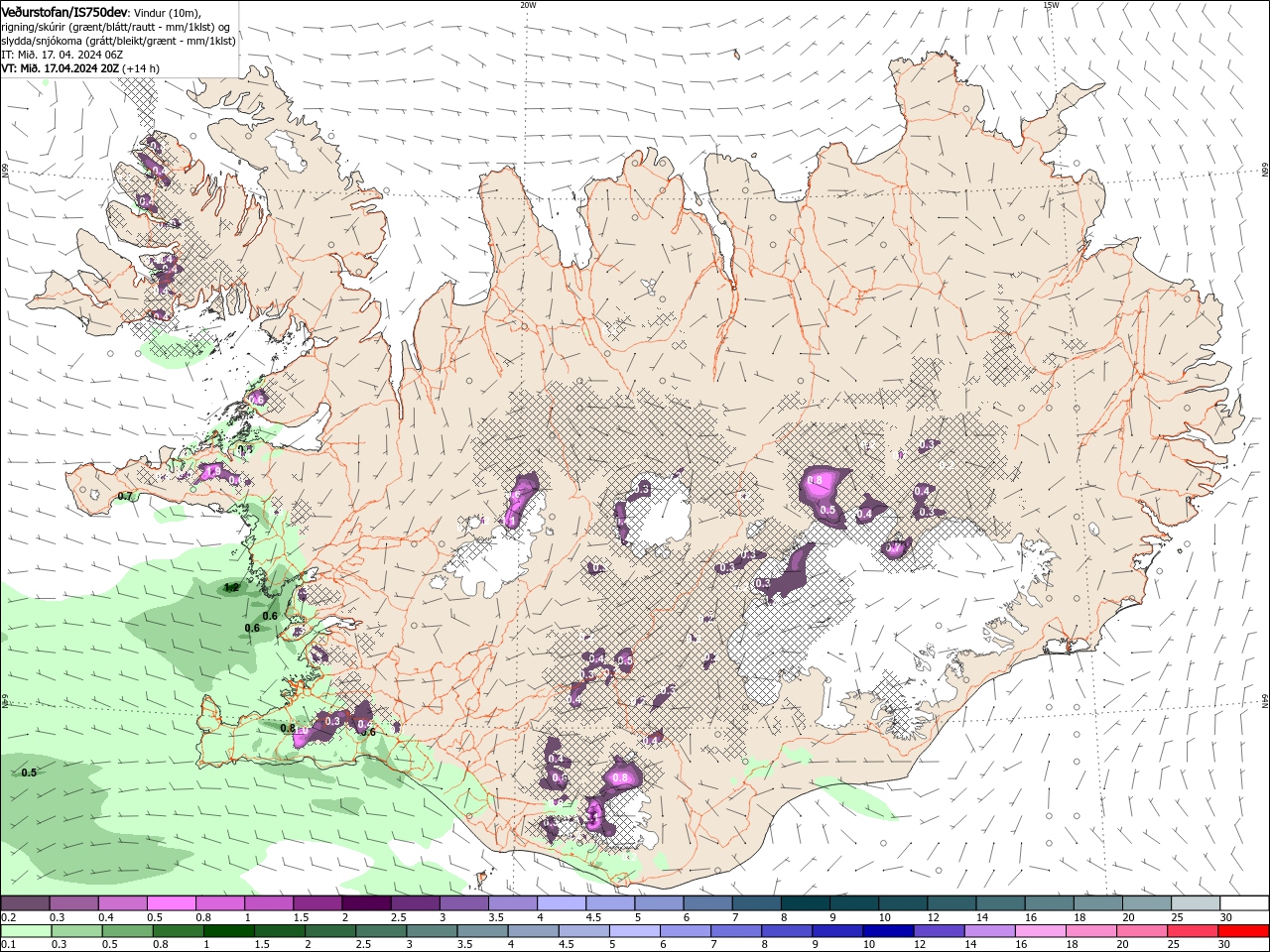1270x952 pixels.
Task: Click the 0.7 rain value near Snæfellsnes
Action: pyautogui.click(x=125, y=496)
